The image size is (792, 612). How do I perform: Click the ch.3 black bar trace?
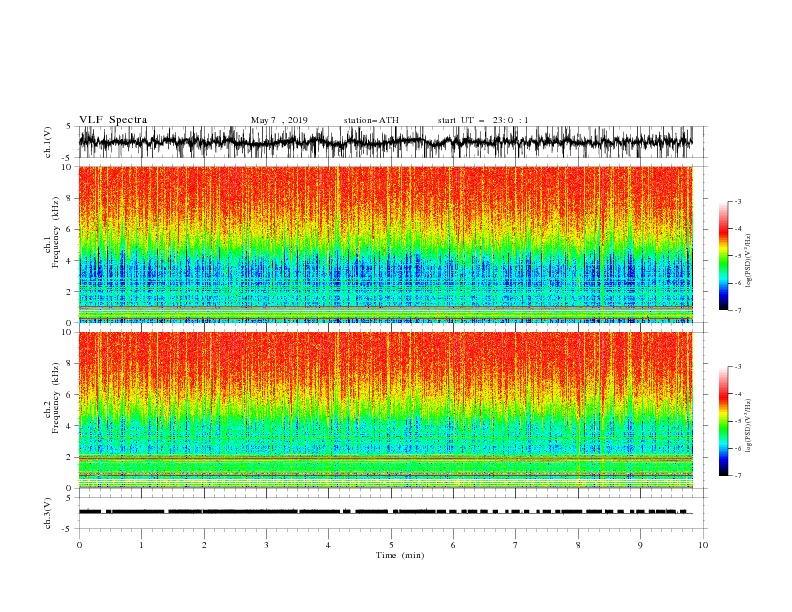point(385,512)
